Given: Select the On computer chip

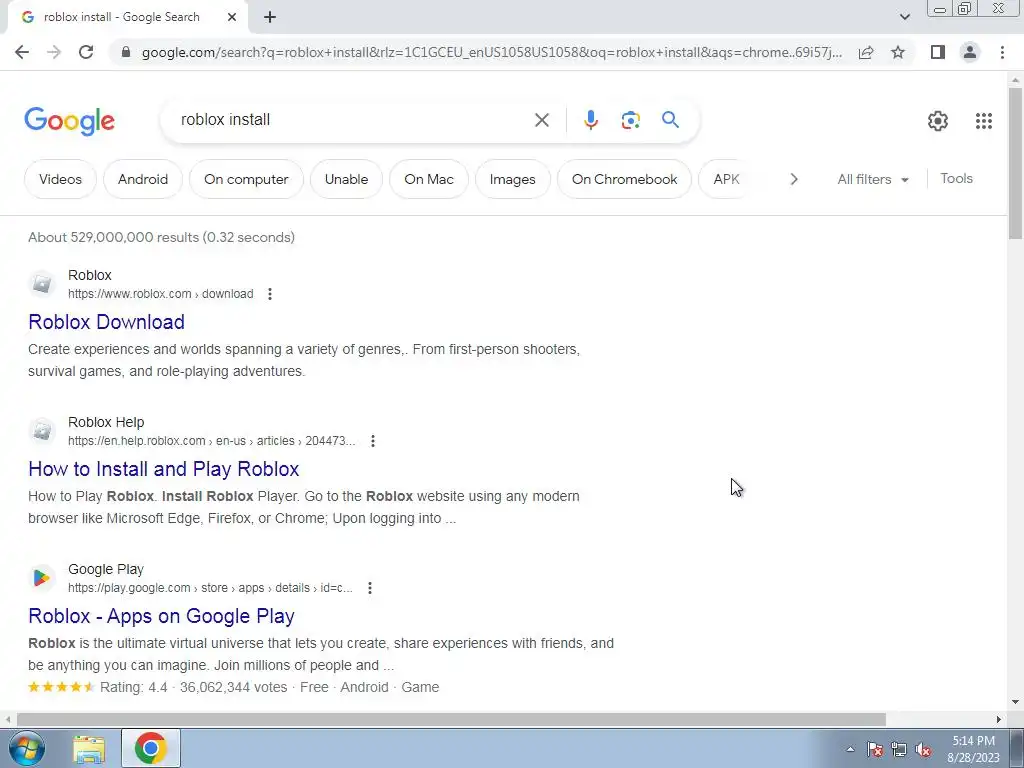Looking at the screenshot, I should (246, 179).
